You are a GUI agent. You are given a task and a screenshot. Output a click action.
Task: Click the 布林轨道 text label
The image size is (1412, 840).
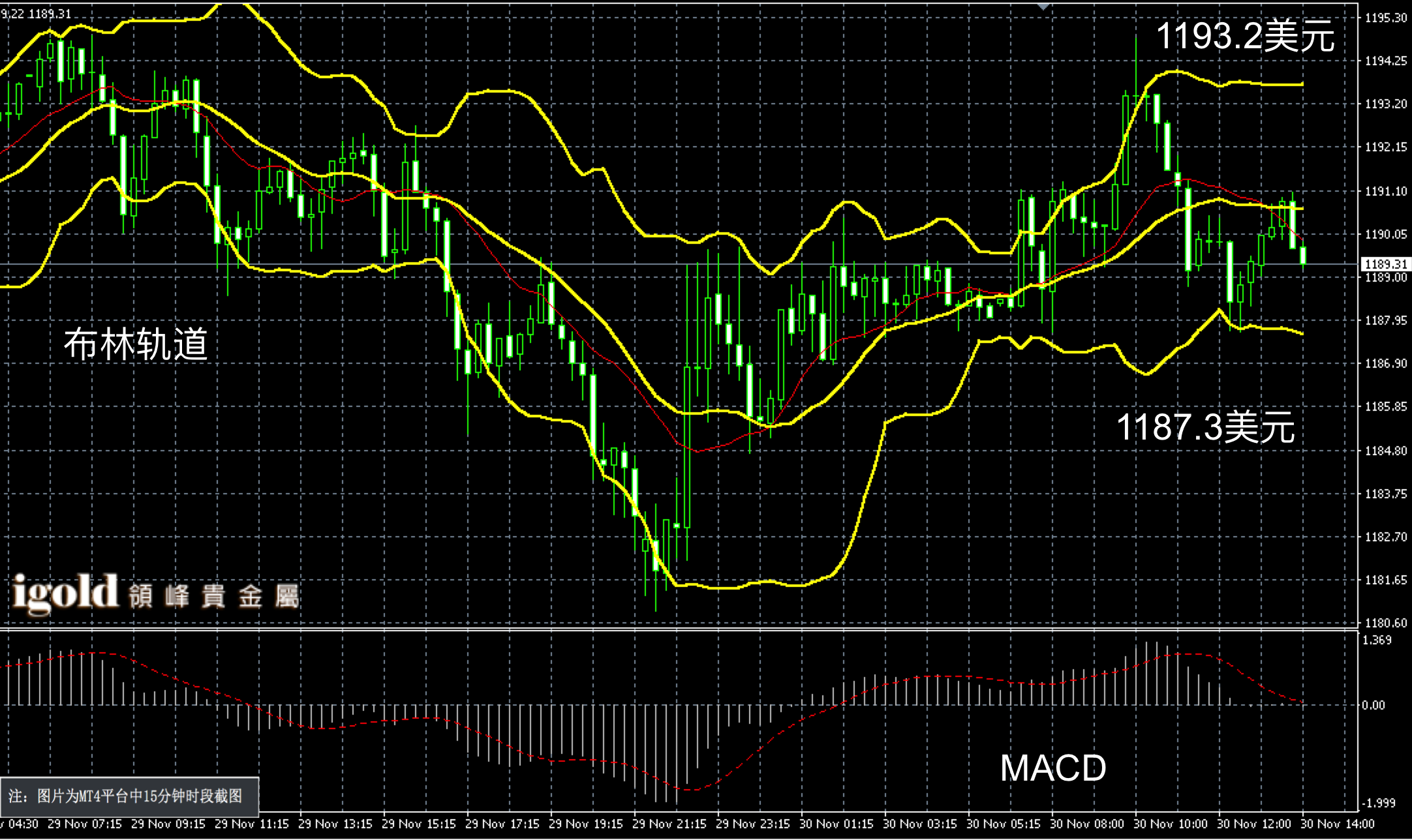point(136,344)
